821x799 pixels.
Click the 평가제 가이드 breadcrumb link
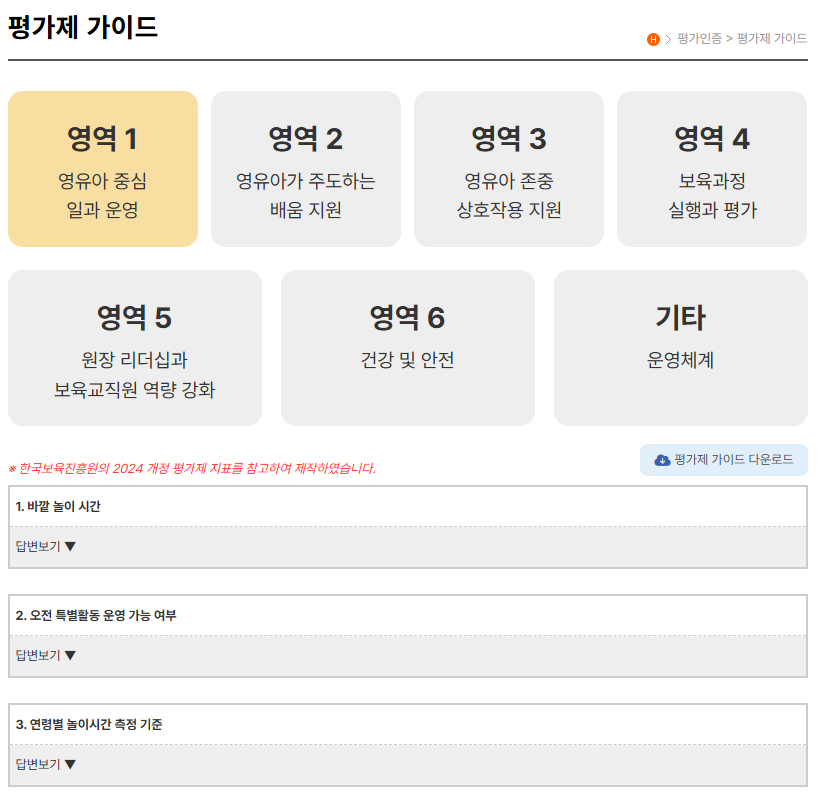[x=772, y=39]
